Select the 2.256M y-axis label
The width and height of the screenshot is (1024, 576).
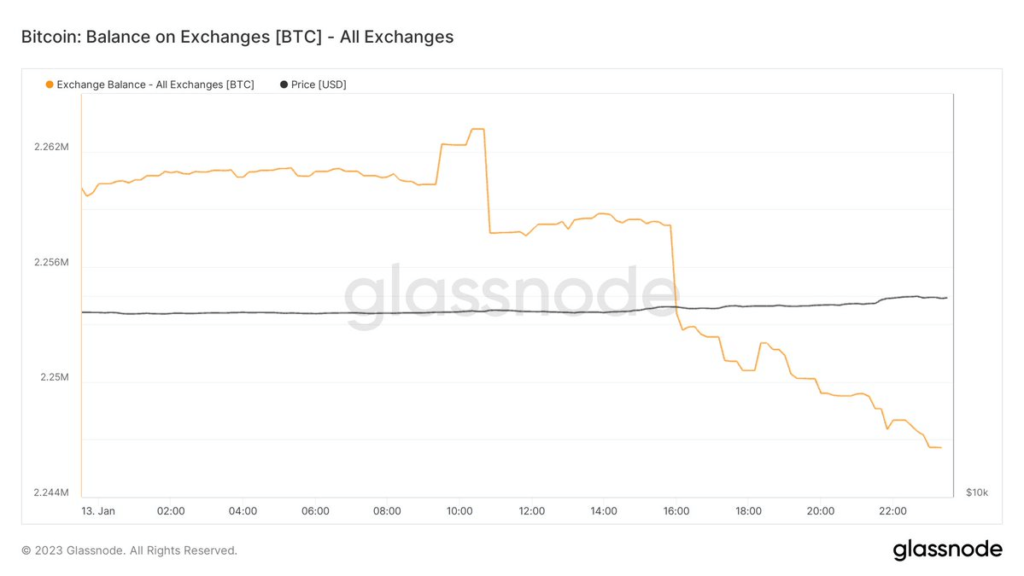click(51, 262)
